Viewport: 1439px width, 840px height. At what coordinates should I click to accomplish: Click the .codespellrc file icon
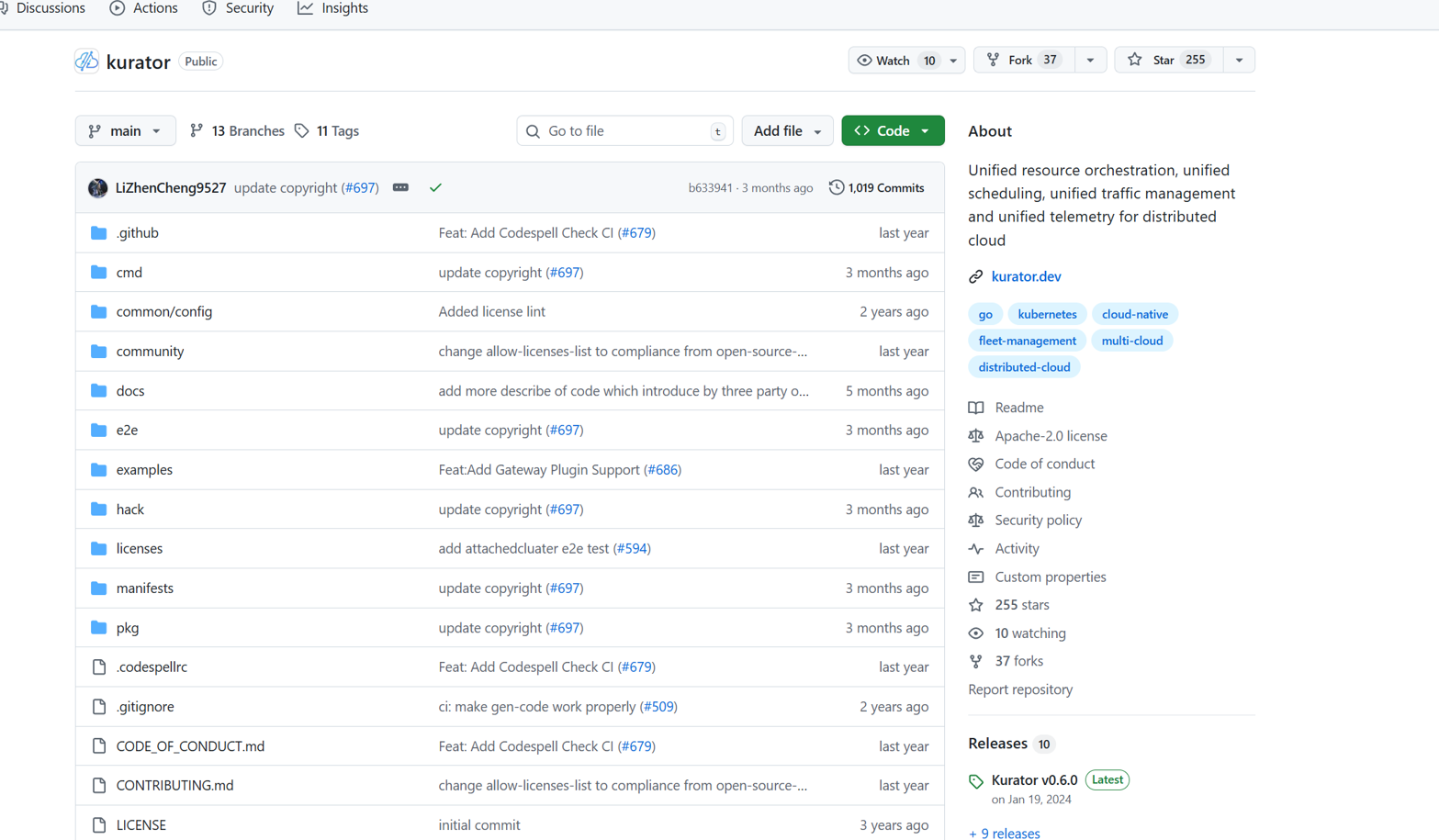(99, 667)
